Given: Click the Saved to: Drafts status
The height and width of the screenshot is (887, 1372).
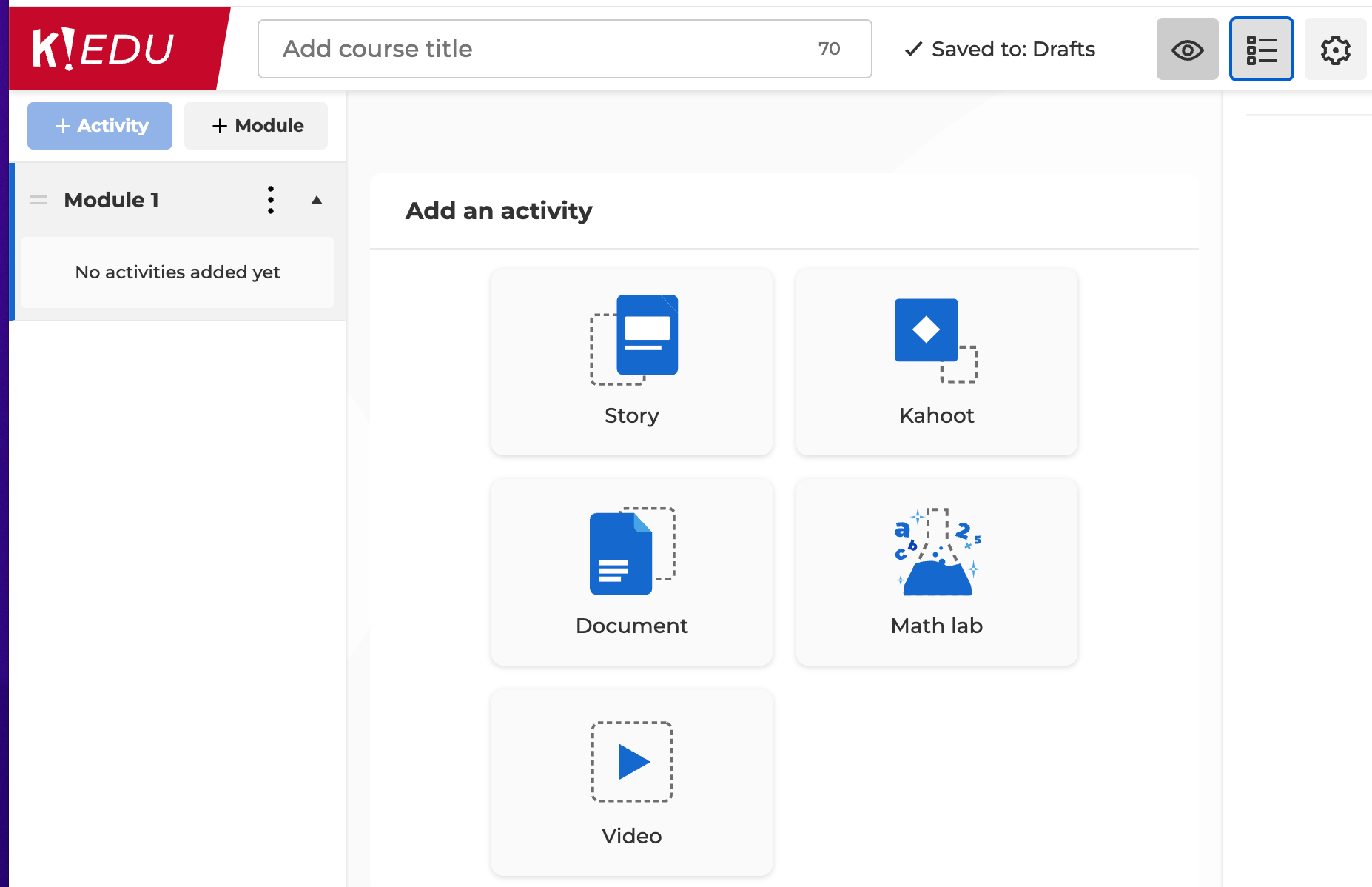Looking at the screenshot, I should [1000, 49].
